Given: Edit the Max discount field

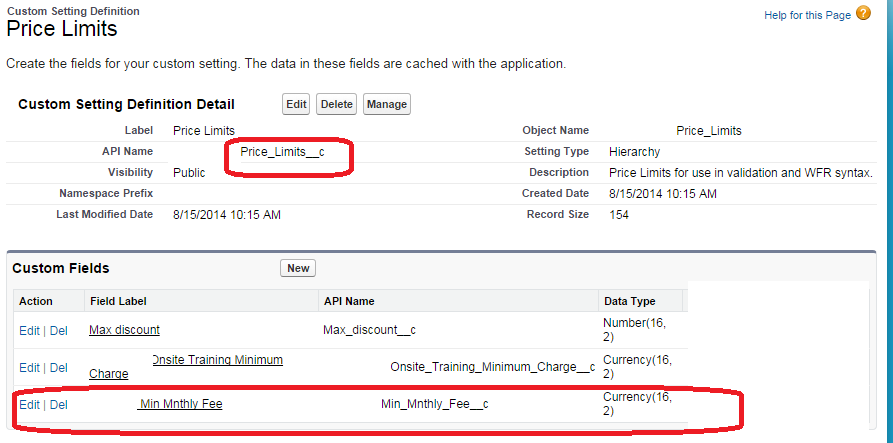Looking at the screenshot, I should [x=29, y=330].
